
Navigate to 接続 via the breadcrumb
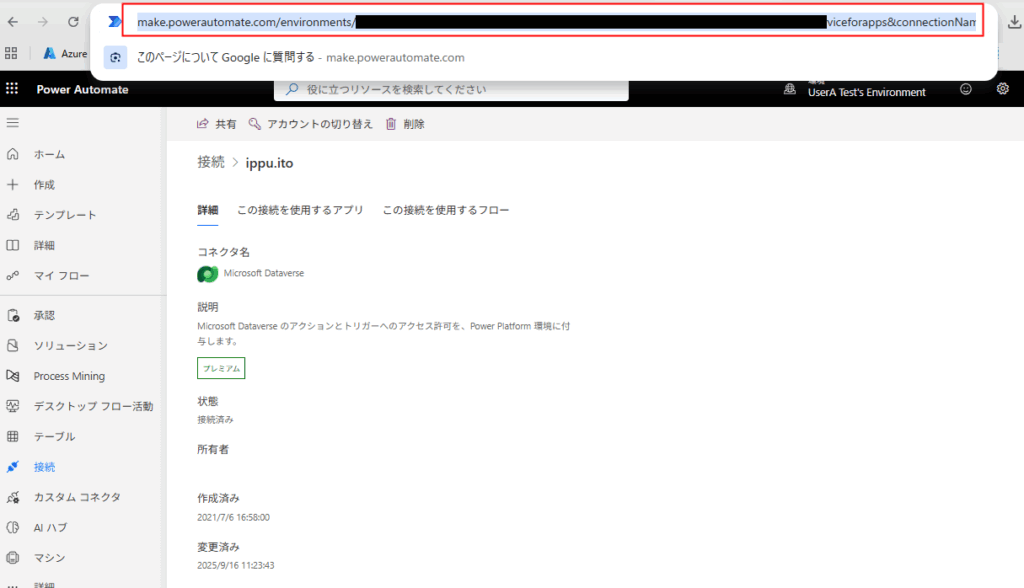coord(211,163)
